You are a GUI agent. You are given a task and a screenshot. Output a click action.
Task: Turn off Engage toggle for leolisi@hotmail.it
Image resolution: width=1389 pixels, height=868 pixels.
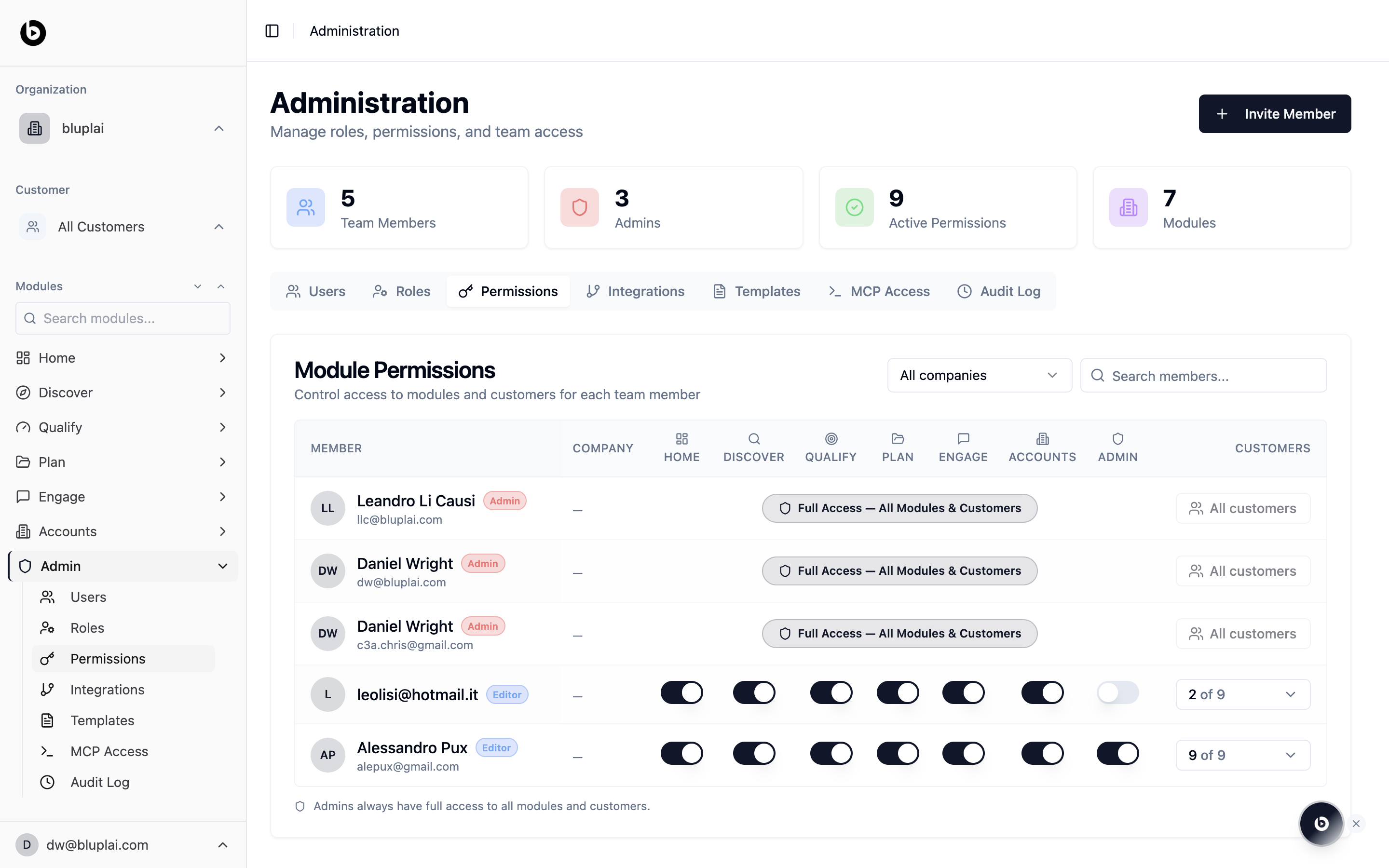pos(963,693)
